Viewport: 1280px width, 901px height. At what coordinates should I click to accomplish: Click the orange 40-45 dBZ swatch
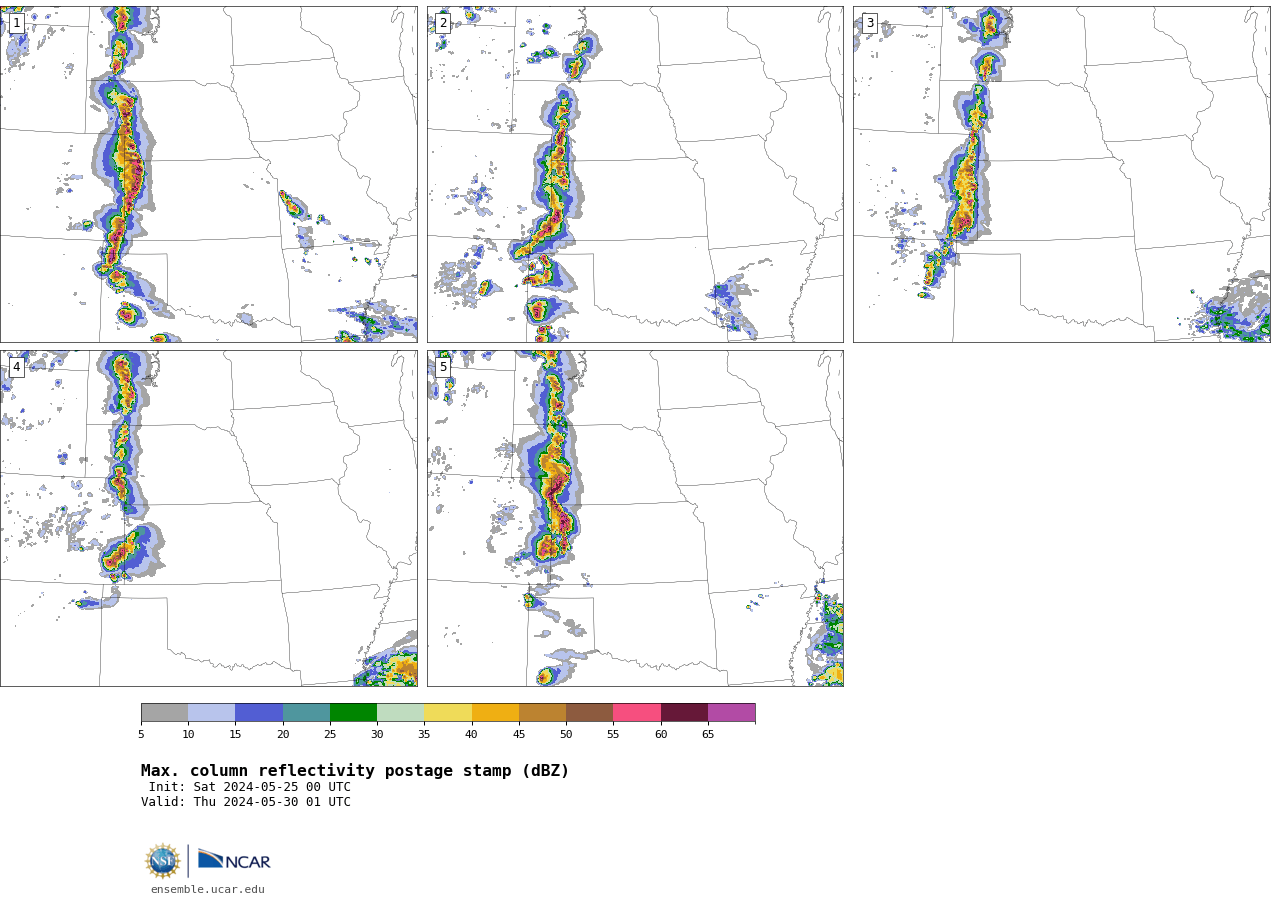point(495,713)
